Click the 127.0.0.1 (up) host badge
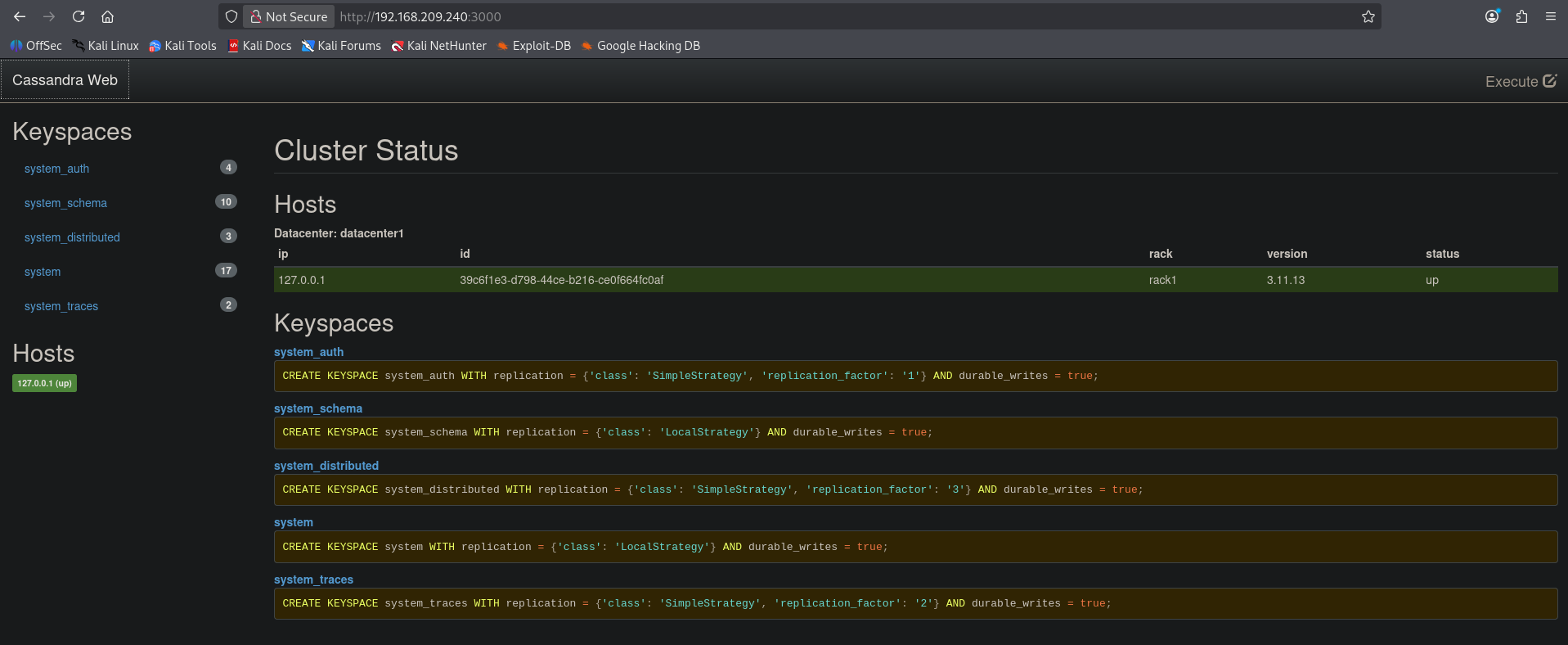 [44, 383]
